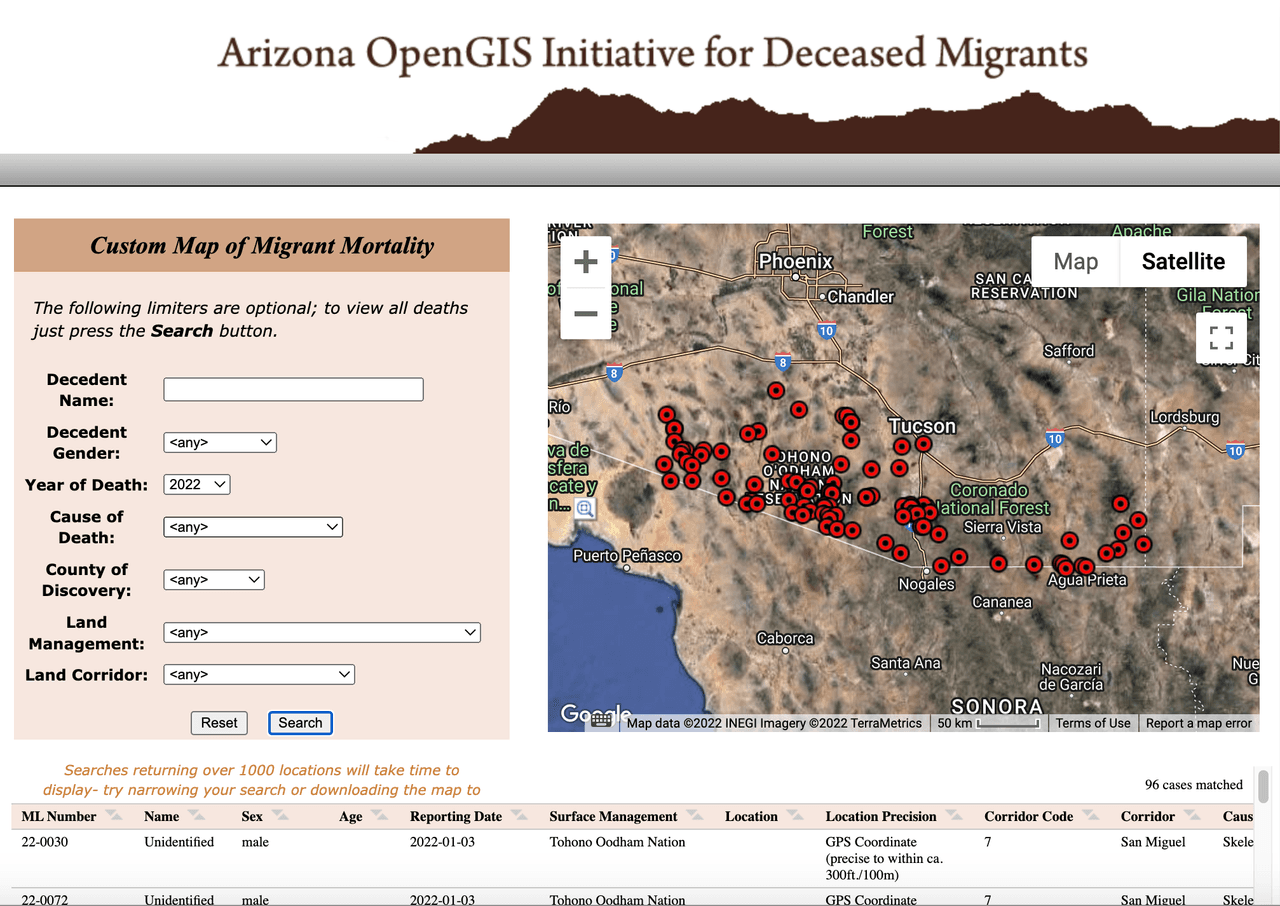Zoom in on the map
1280x906 pixels.
pyautogui.click(x=585, y=260)
